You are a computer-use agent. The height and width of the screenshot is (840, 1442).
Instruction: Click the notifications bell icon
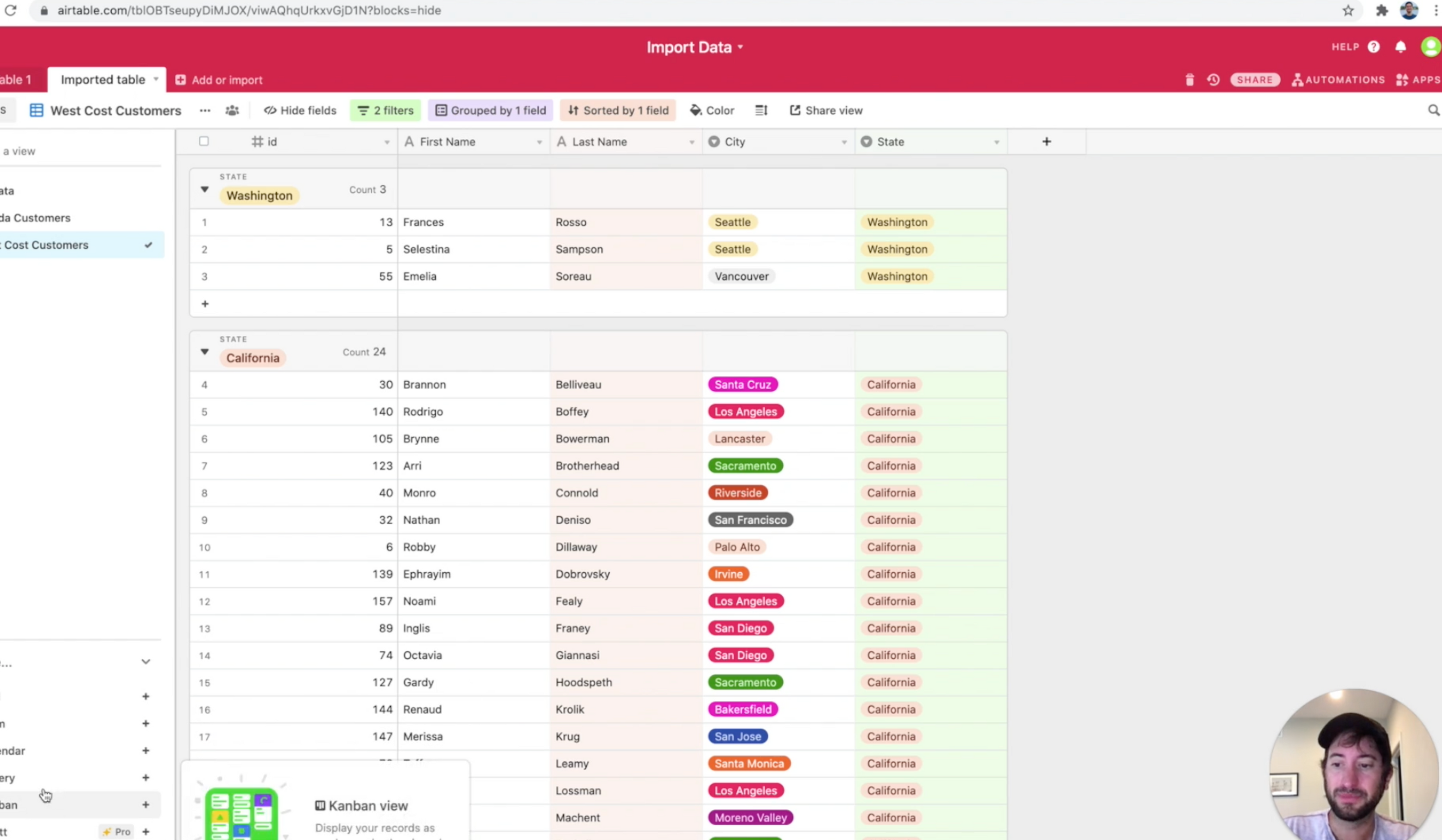1400,47
